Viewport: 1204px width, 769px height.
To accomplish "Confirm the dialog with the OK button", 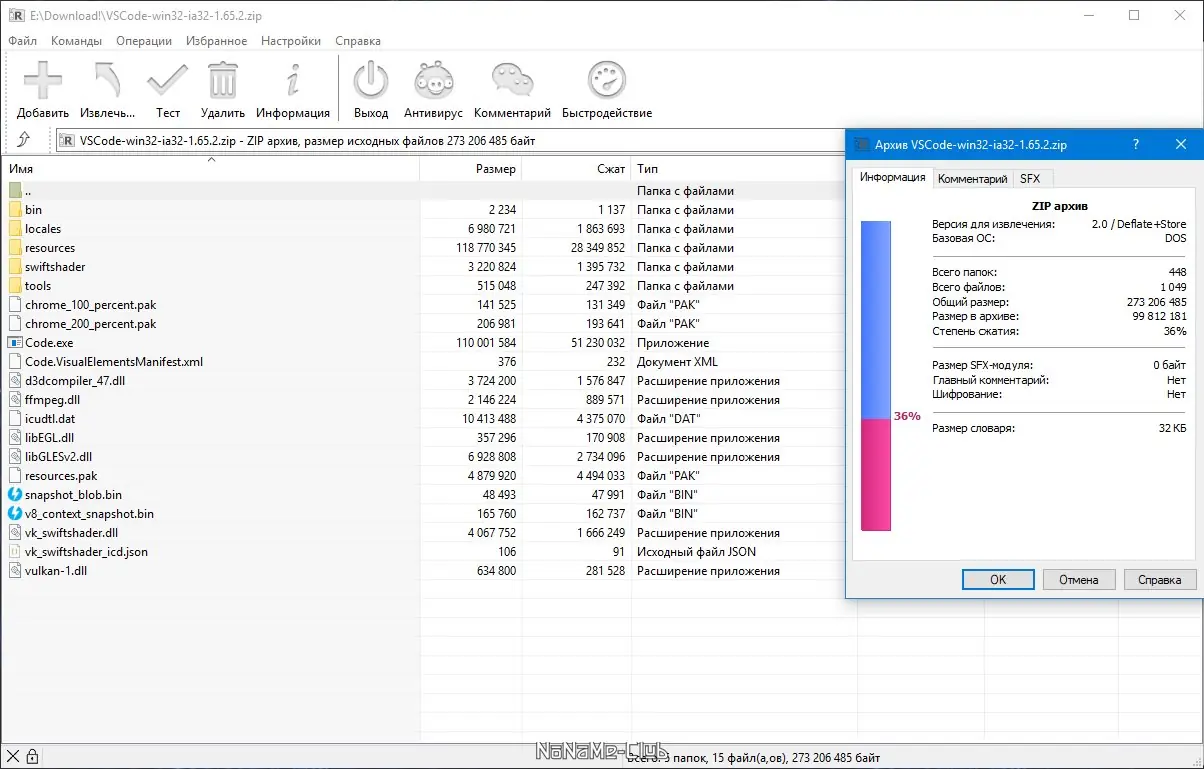I will pos(998,579).
